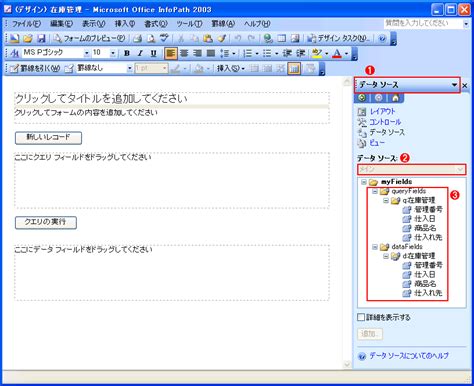Image resolution: width=474 pixels, height=386 pixels.
Task: Open the ファイル menu
Action: [26, 24]
